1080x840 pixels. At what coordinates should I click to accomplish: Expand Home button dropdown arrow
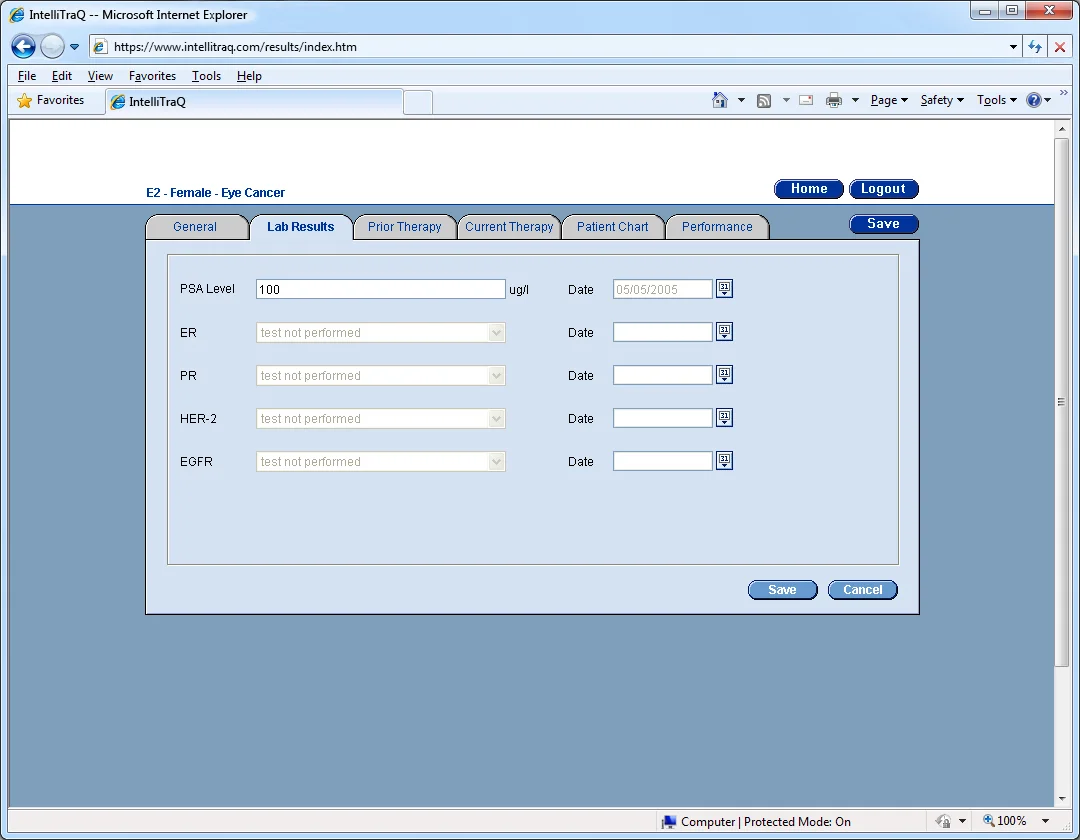741,101
